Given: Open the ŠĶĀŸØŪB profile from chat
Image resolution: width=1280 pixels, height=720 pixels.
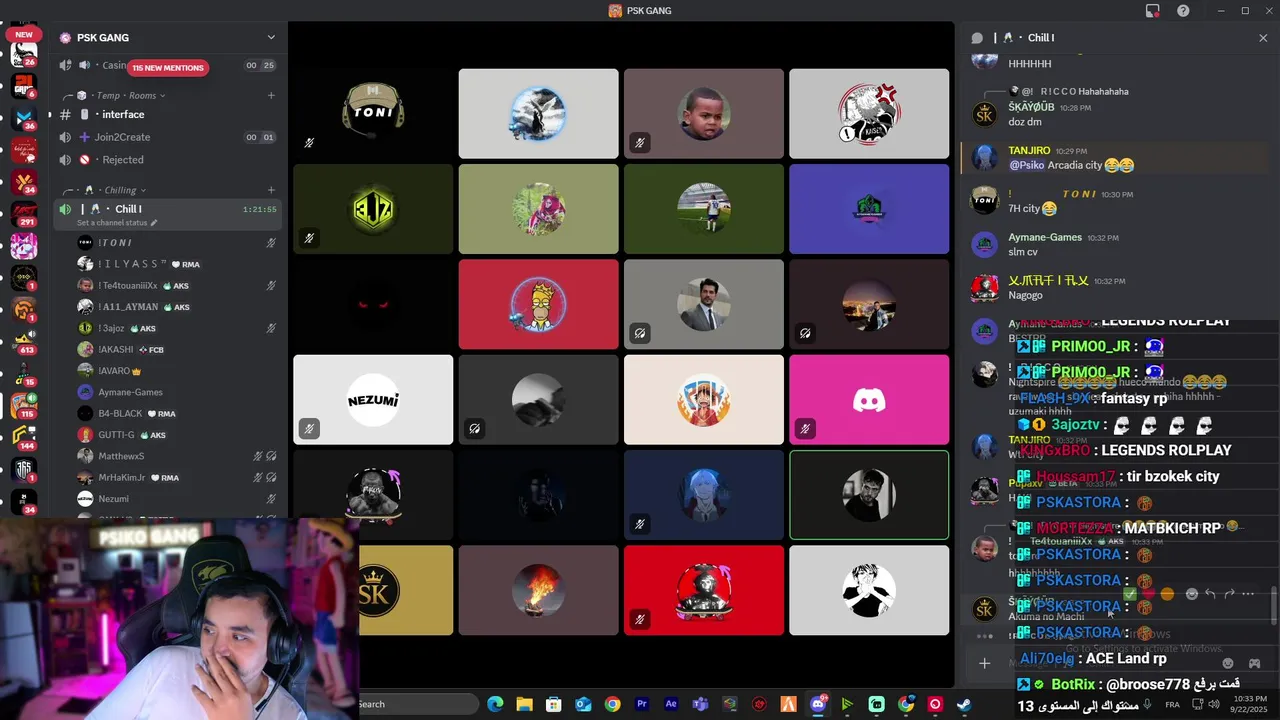Looking at the screenshot, I should 1031,107.
